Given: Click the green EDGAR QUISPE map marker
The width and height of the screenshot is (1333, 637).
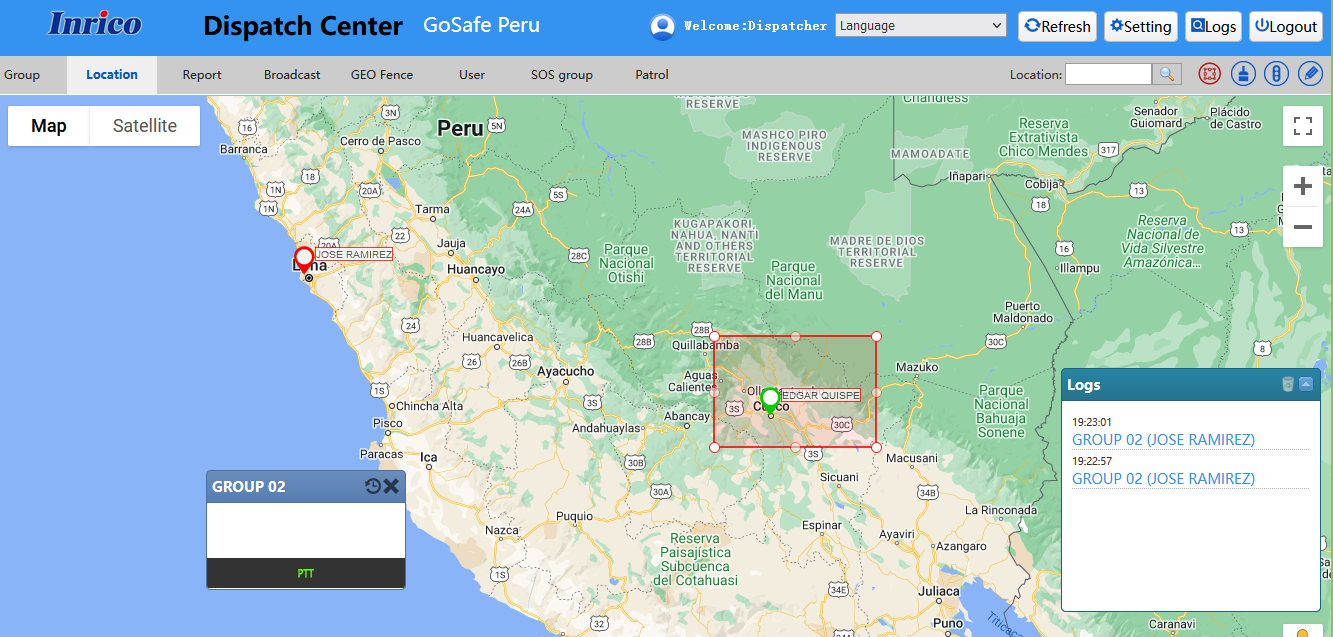Looking at the screenshot, I should coord(770,401).
